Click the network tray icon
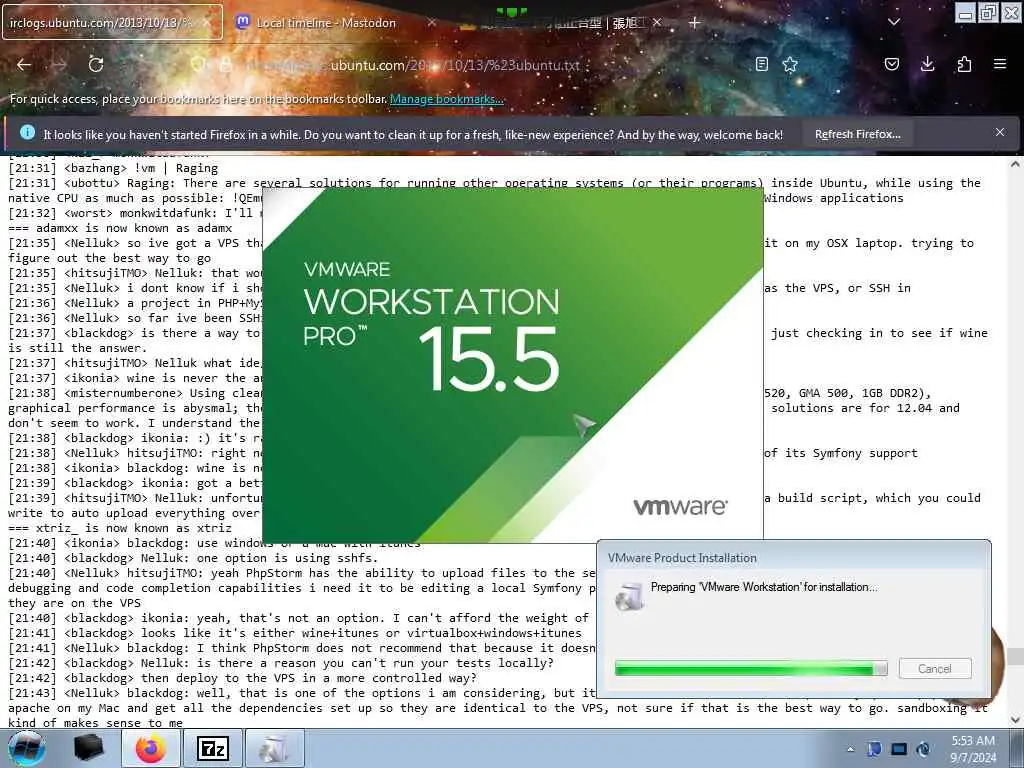The image size is (1024, 768). [x=874, y=749]
